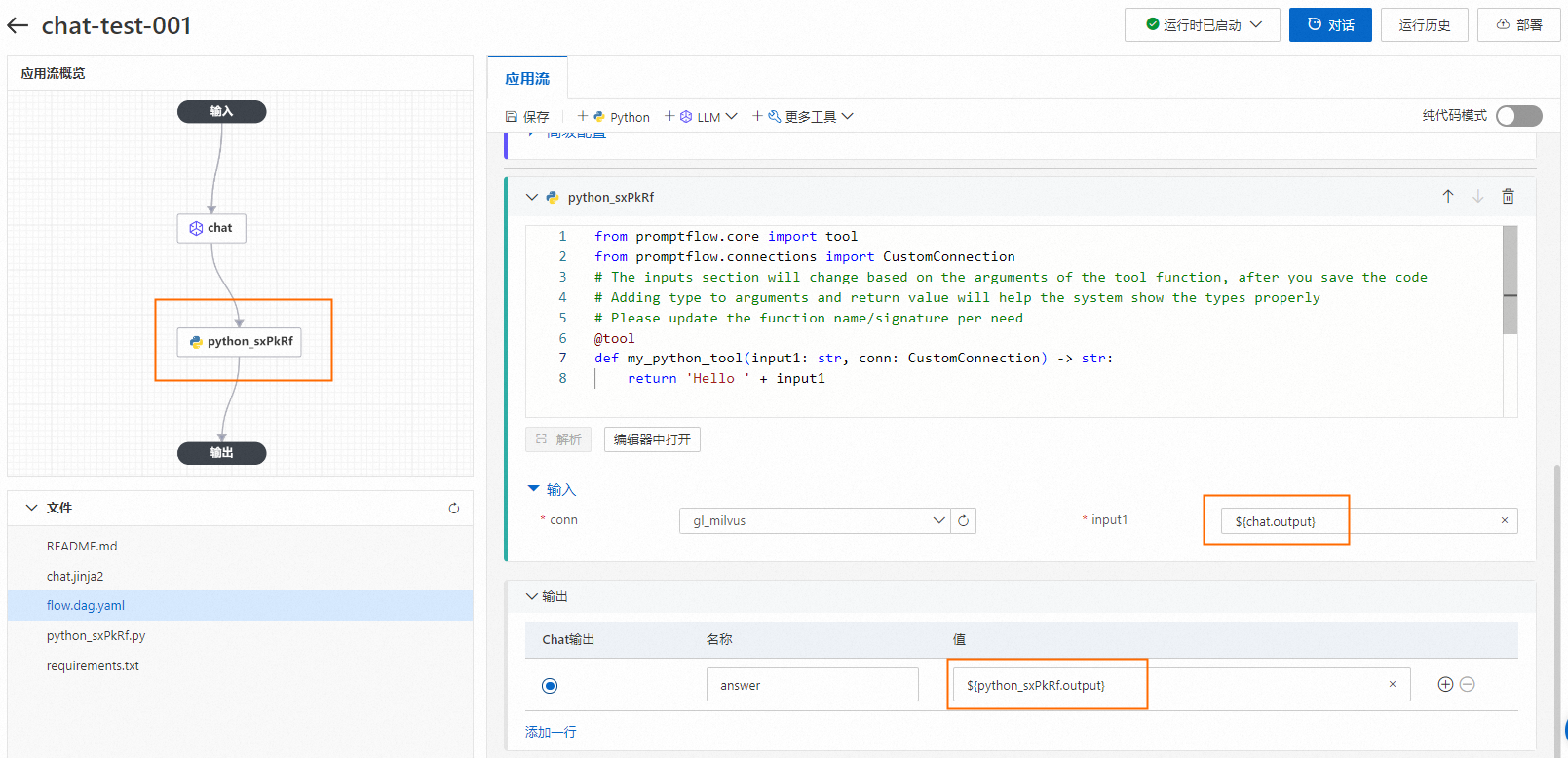Click code line 8 return statement
Screen dimensions: 1568x758
tap(726, 379)
